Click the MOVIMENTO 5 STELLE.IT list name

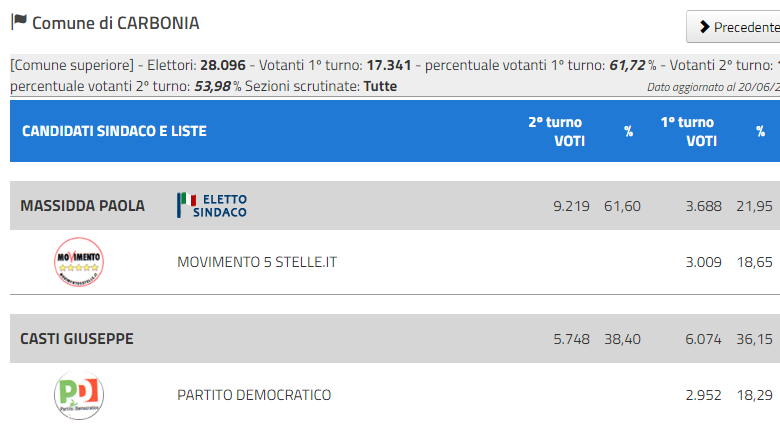pos(257,262)
